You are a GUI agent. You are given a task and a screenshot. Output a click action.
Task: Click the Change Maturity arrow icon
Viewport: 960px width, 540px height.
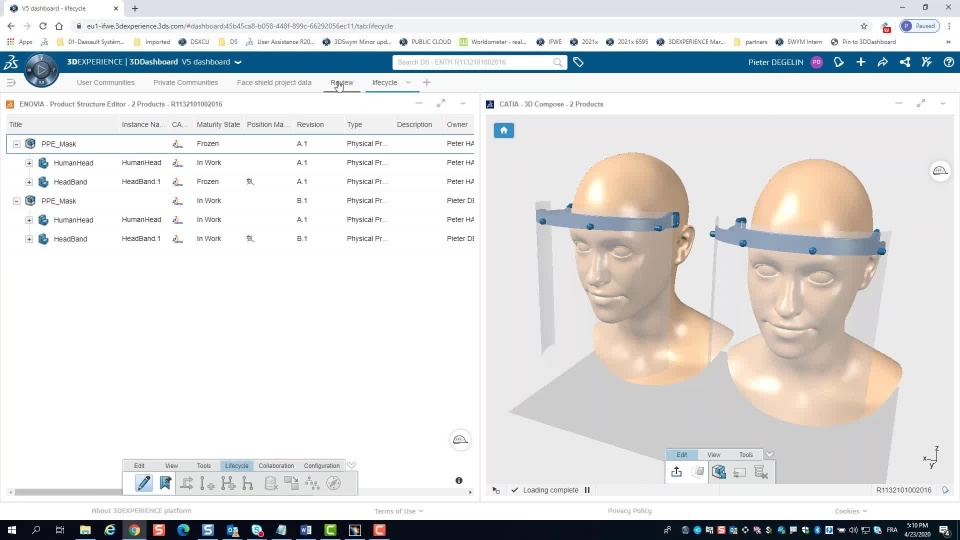[x=187, y=483]
